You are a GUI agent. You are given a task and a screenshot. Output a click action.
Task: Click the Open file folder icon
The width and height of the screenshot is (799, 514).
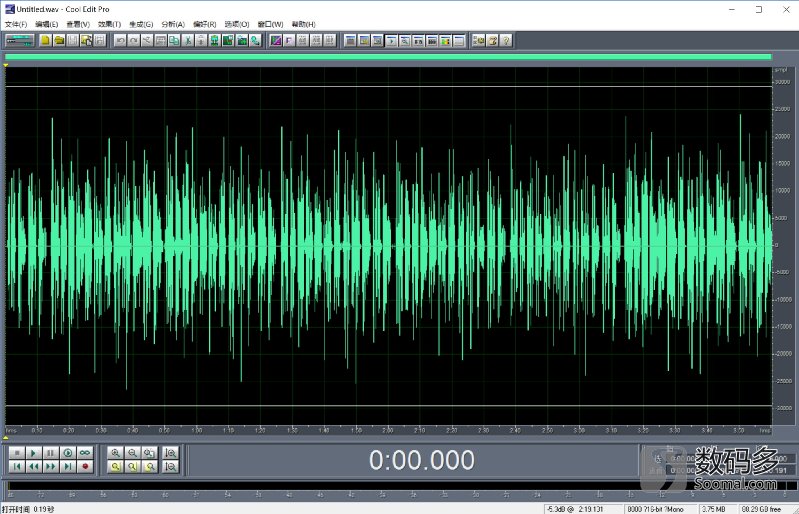coord(59,41)
